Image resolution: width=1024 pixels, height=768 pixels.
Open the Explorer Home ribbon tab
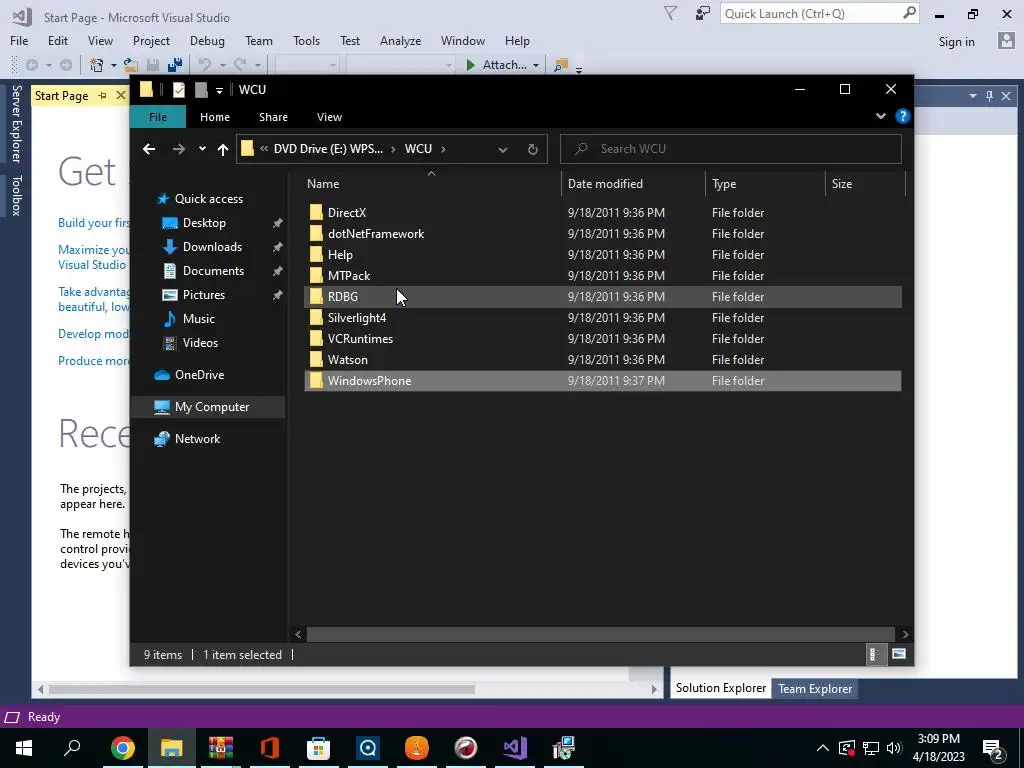tap(215, 117)
